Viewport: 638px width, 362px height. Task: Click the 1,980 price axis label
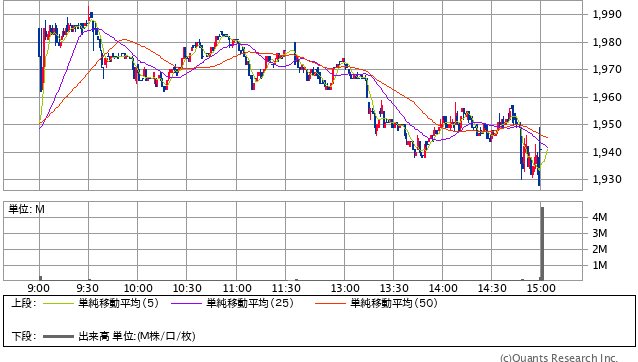coord(607,42)
